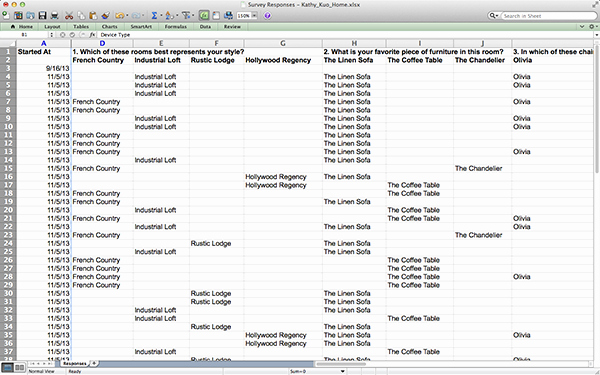This screenshot has height=375, width=600.
Task: Open the SmartArt ribbon tab
Action: coord(141,27)
